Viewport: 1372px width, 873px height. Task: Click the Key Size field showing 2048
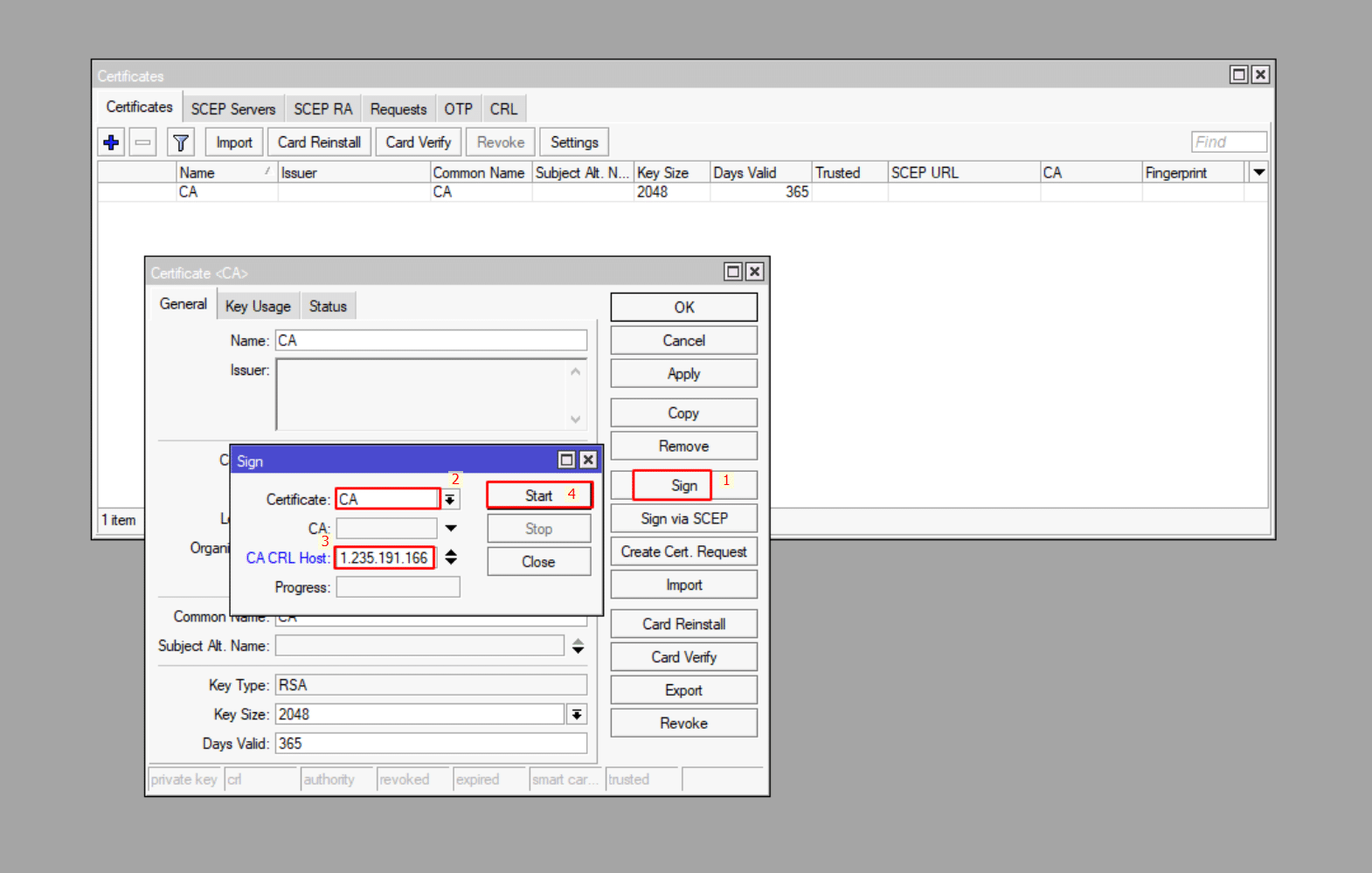coord(420,714)
